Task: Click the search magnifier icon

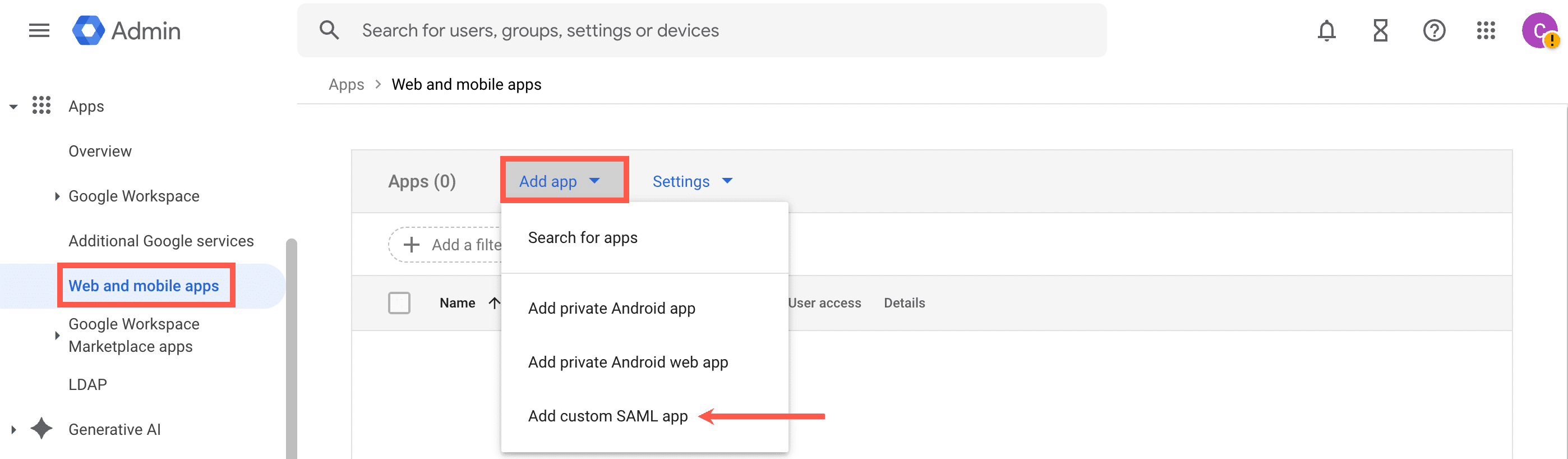Action: 329,30
